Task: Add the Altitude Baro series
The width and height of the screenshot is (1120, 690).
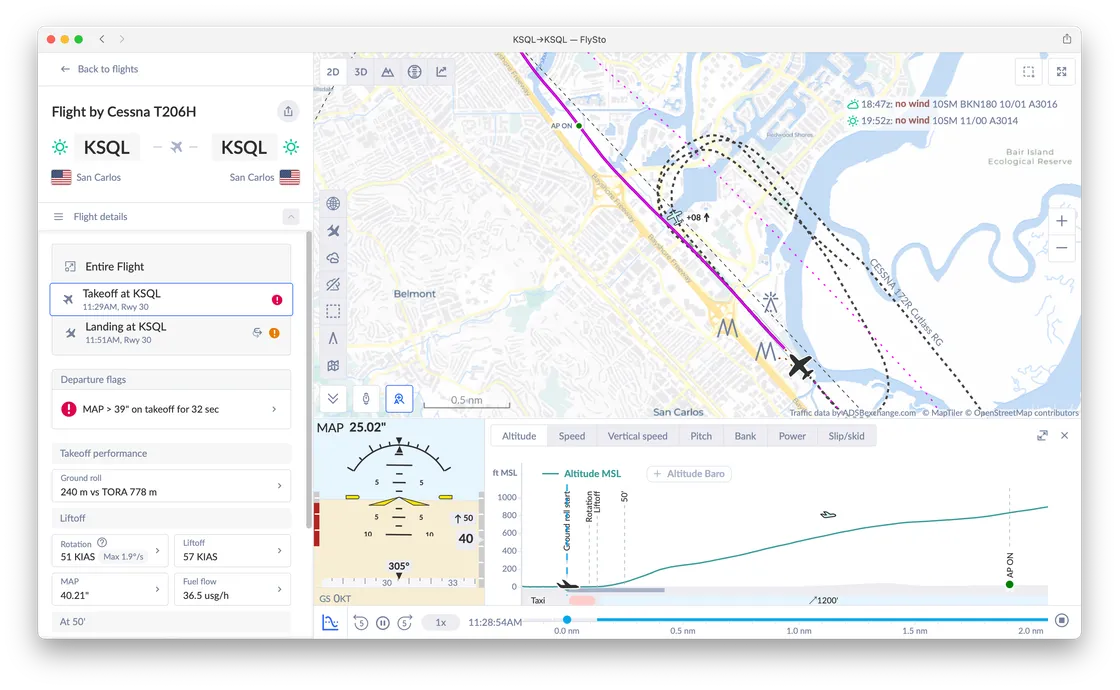Action: click(689, 474)
